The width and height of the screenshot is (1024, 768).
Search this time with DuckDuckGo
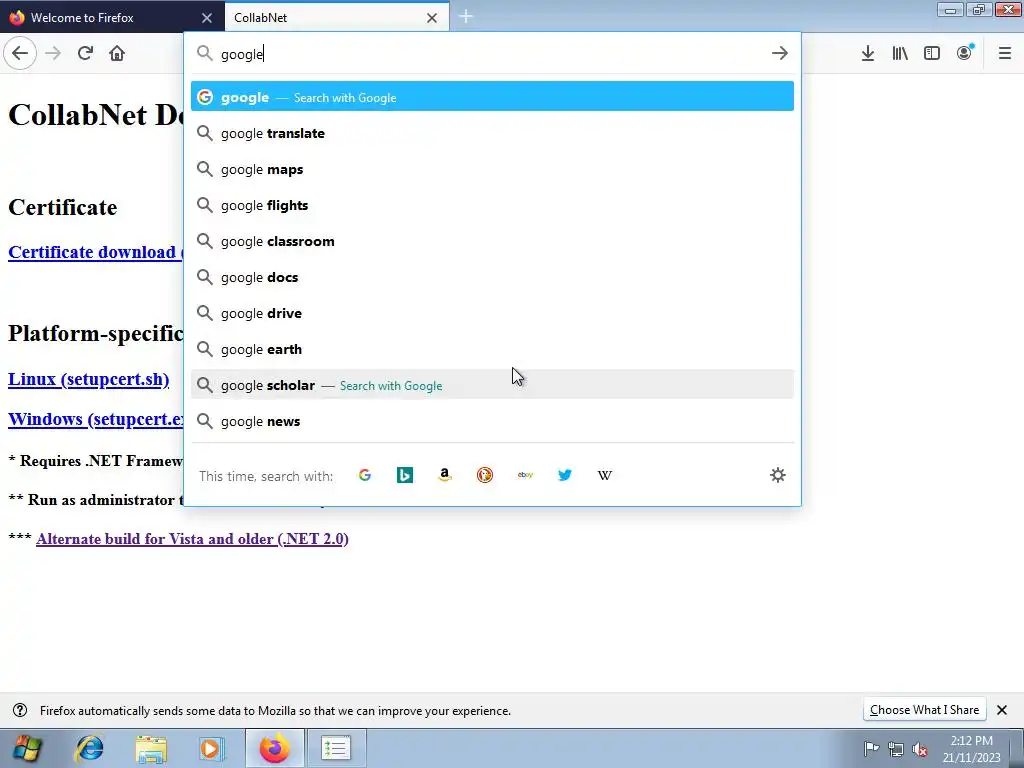[485, 475]
